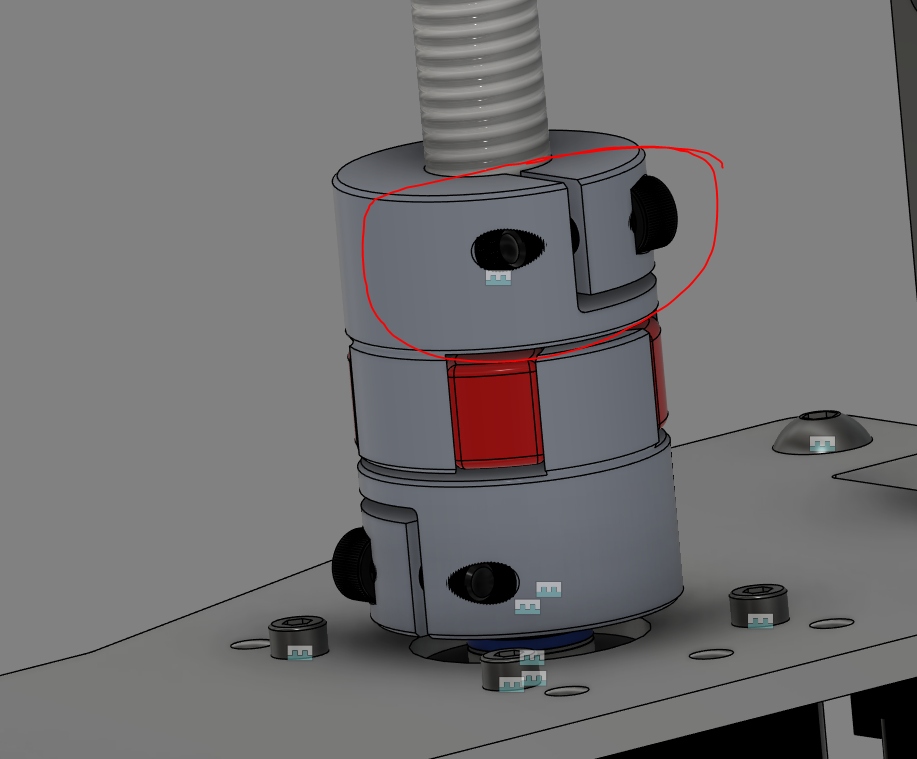
Task: Select the joint glyph on the right socket head screw
Action: (x=761, y=621)
